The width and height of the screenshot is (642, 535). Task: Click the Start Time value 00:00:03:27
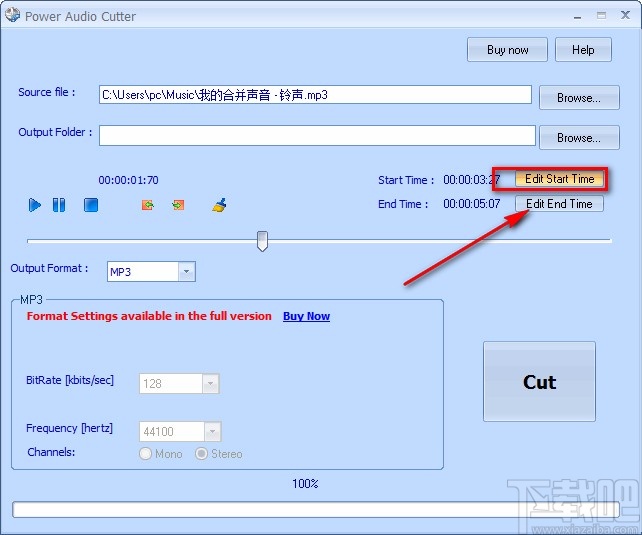coord(472,180)
